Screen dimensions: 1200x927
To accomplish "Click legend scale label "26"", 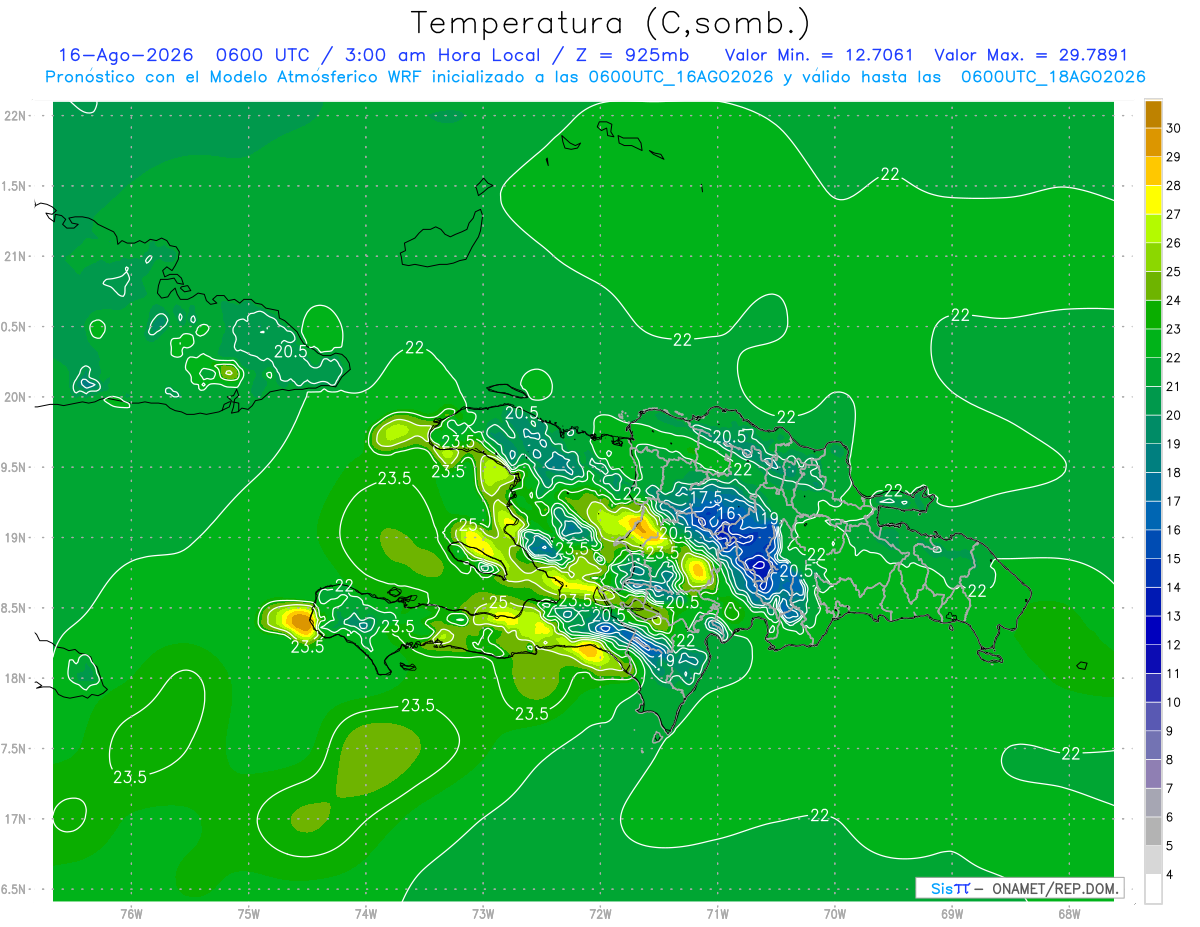I will pos(1174,243).
